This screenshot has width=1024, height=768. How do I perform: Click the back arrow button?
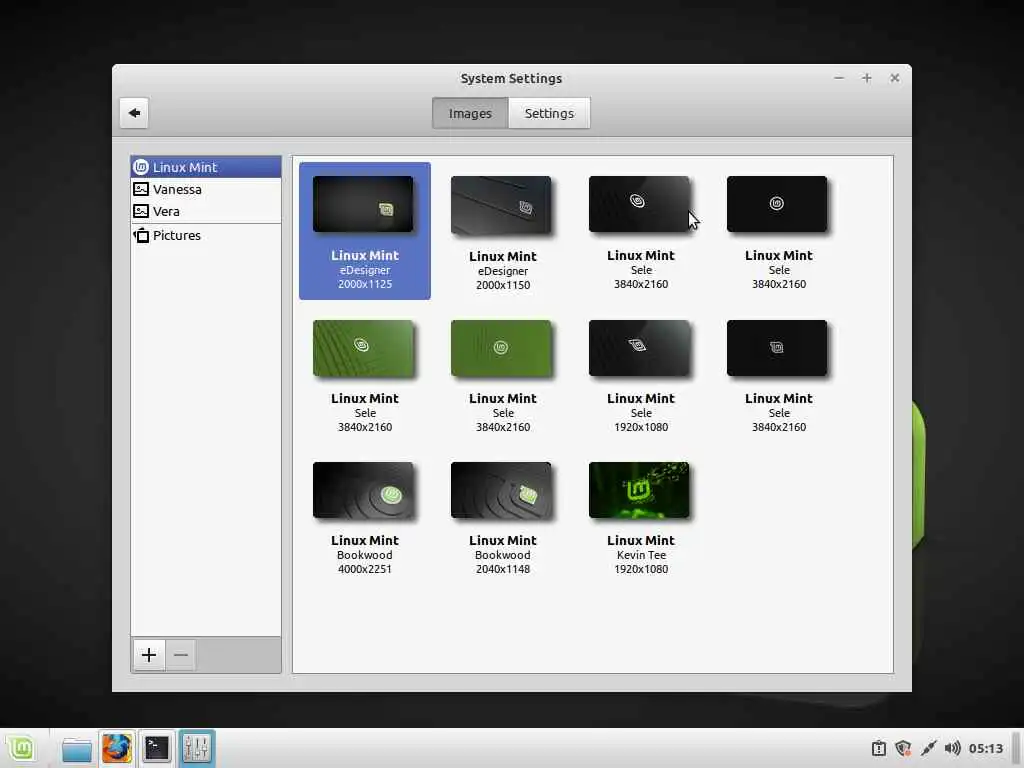[134, 113]
